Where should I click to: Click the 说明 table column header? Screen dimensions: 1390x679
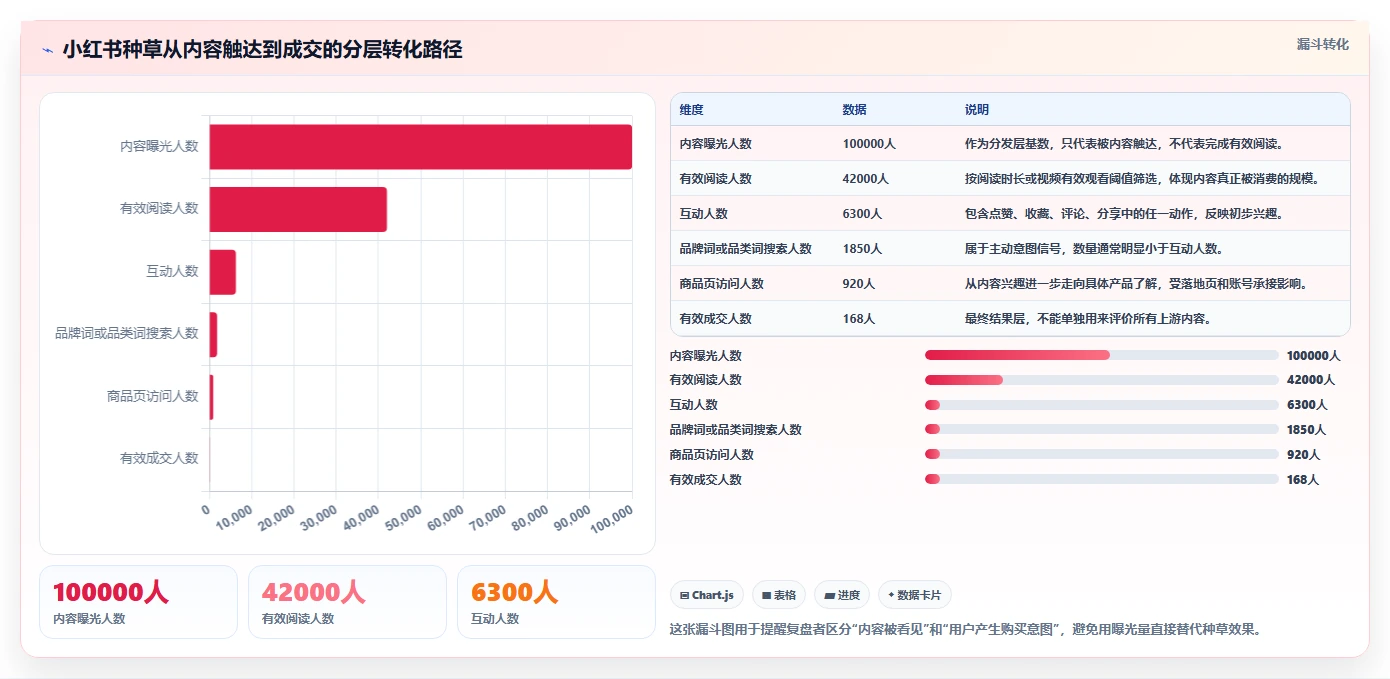pos(976,110)
